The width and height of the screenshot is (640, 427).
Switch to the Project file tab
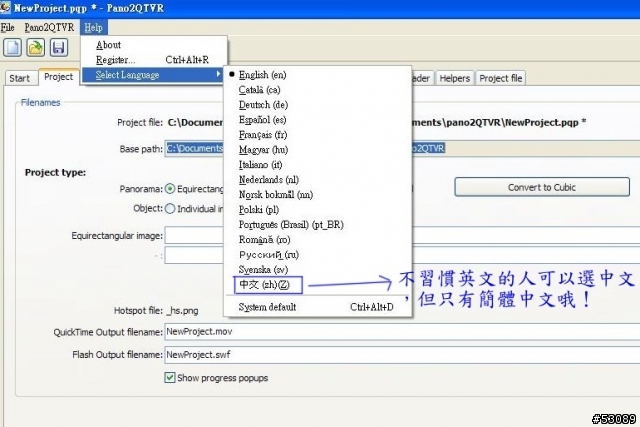pyautogui.click(x=500, y=78)
